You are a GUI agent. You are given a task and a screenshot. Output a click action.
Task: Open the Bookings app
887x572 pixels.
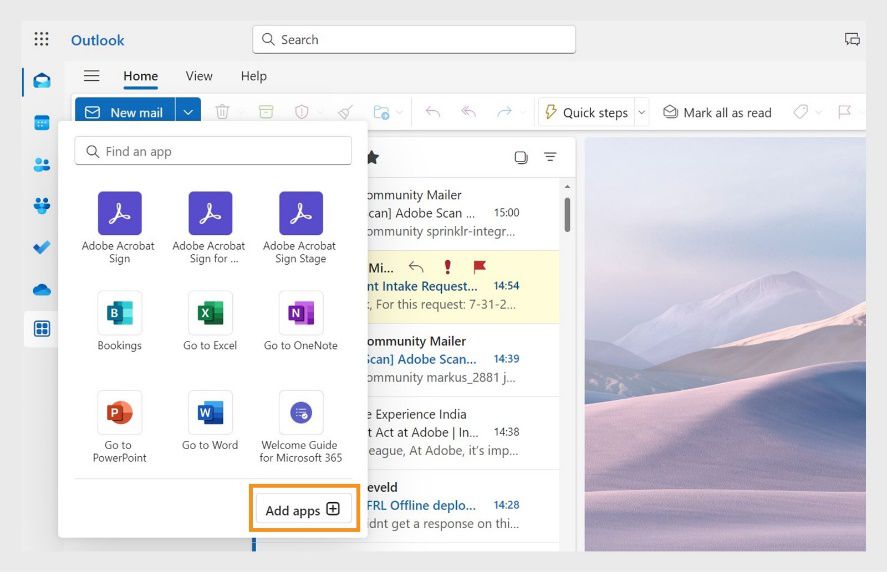tap(119, 321)
